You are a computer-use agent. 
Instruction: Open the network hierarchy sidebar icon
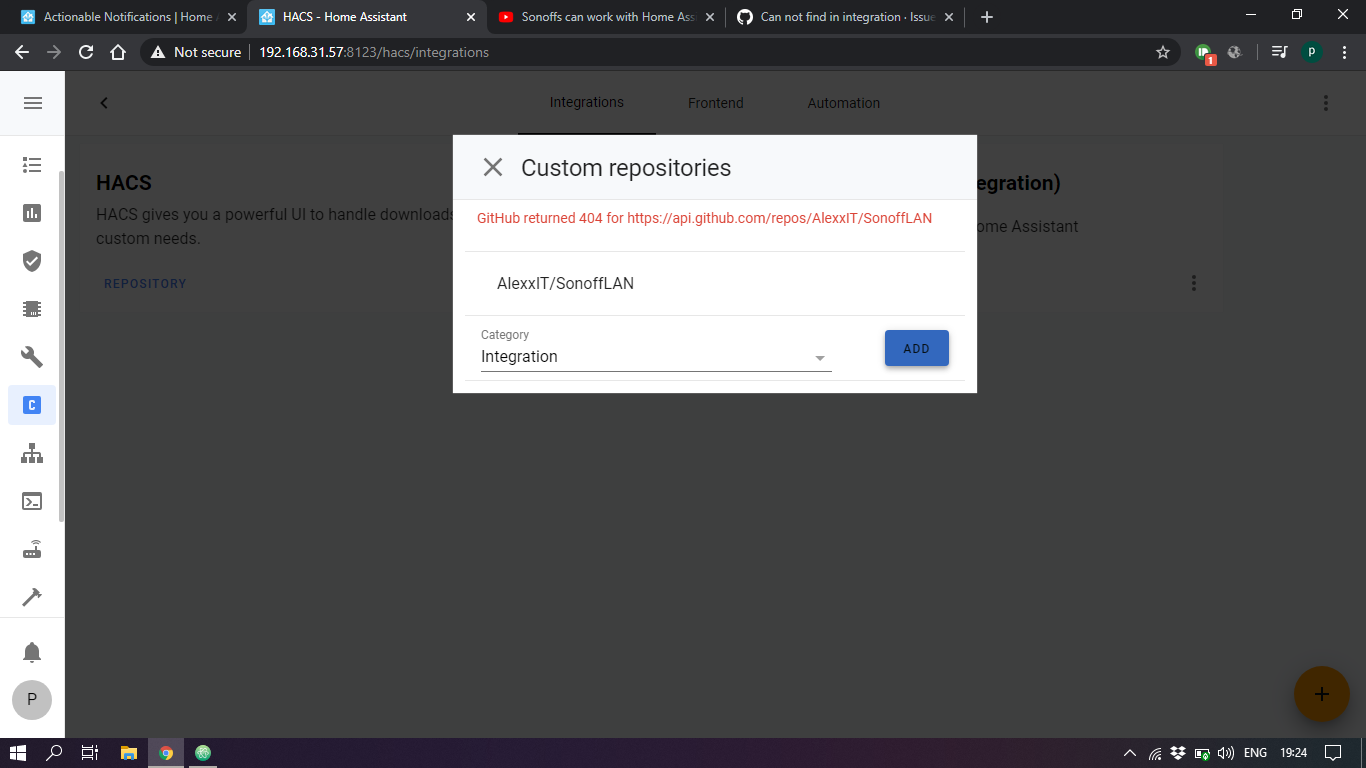point(32,453)
